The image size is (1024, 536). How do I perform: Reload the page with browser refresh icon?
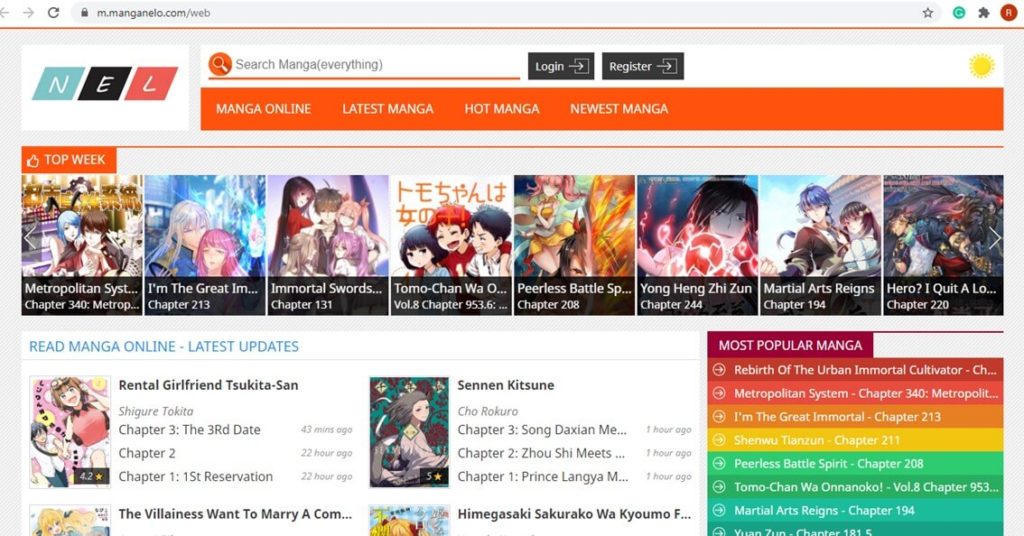53,13
